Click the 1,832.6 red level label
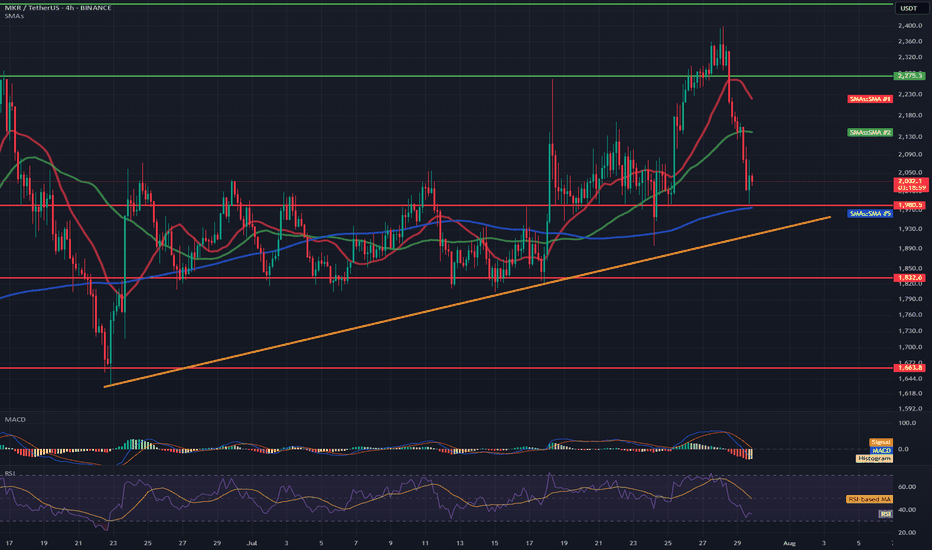The width and height of the screenshot is (932, 550). point(910,278)
